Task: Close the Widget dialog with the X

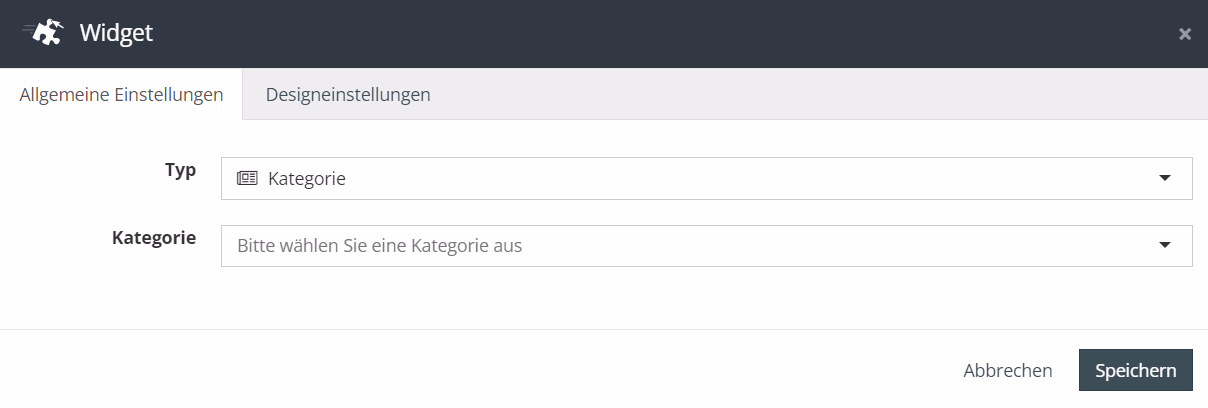Action: [1185, 34]
